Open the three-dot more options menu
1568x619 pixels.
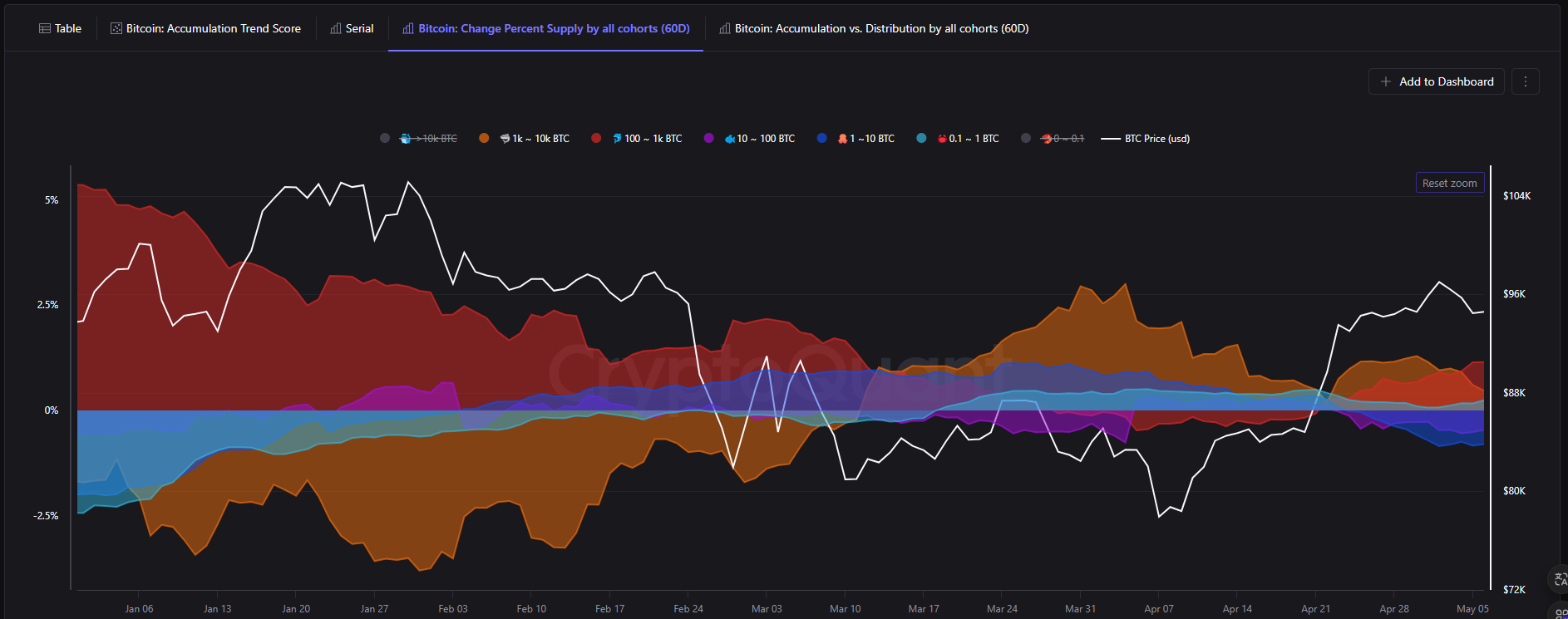click(1525, 81)
